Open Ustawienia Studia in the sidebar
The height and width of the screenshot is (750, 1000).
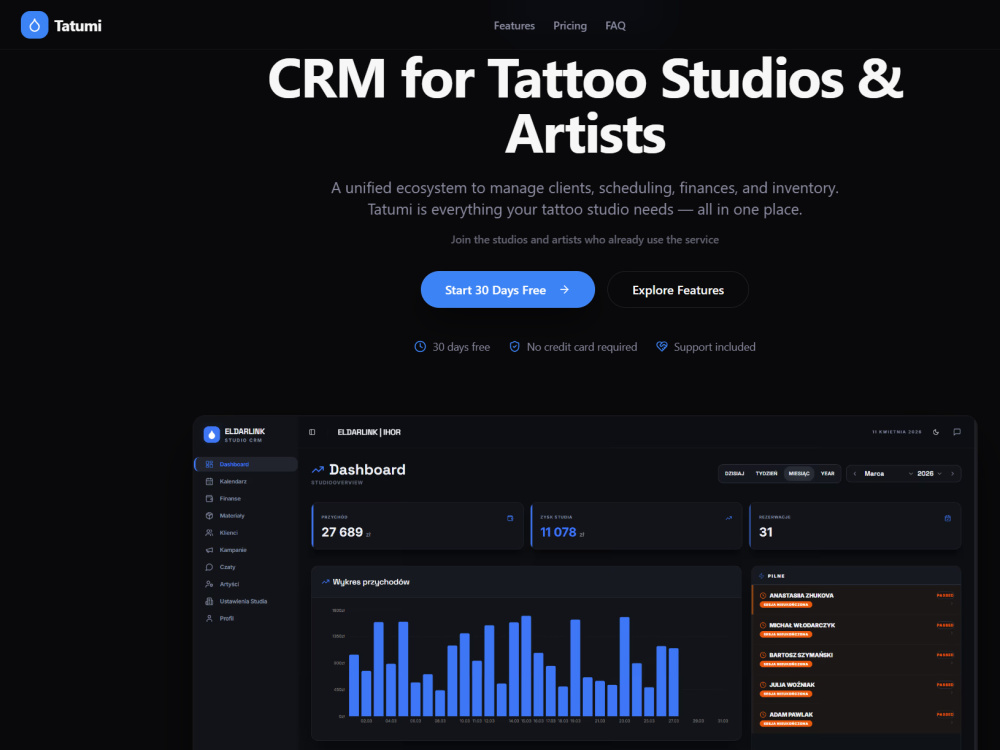246,601
